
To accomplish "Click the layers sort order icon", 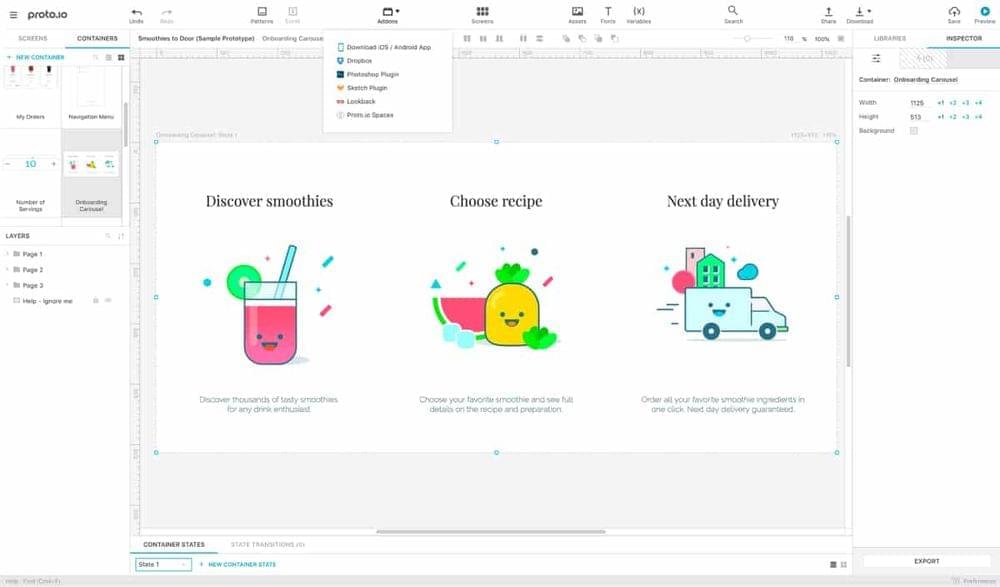I will [x=121, y=236].
